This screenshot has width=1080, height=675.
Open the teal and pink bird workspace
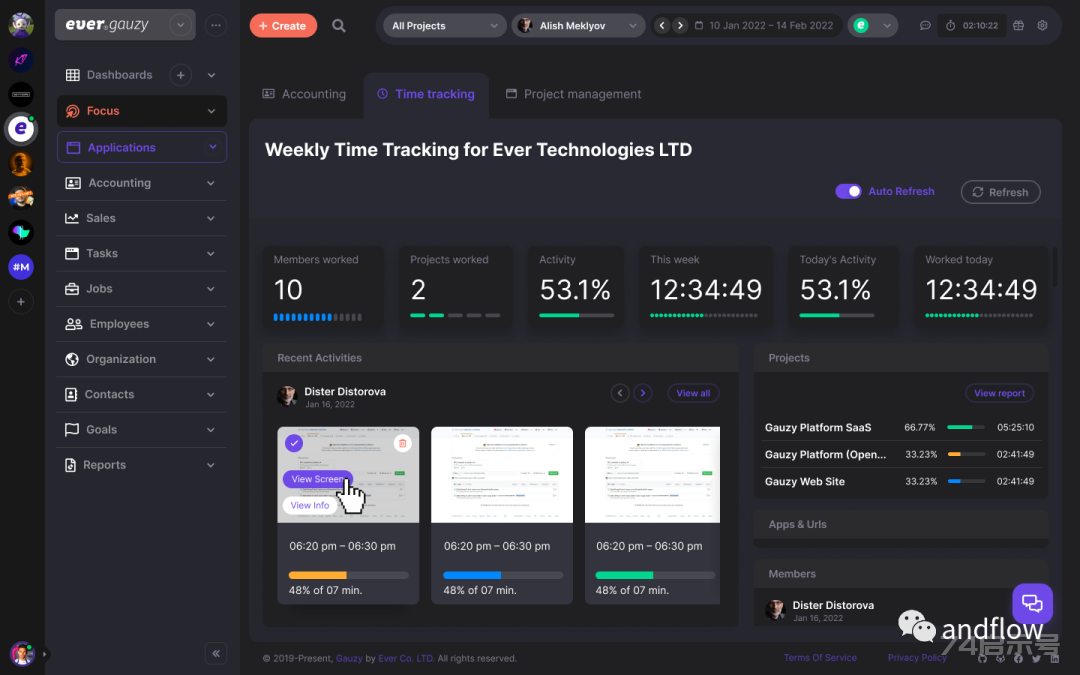(x=21, y=233)
